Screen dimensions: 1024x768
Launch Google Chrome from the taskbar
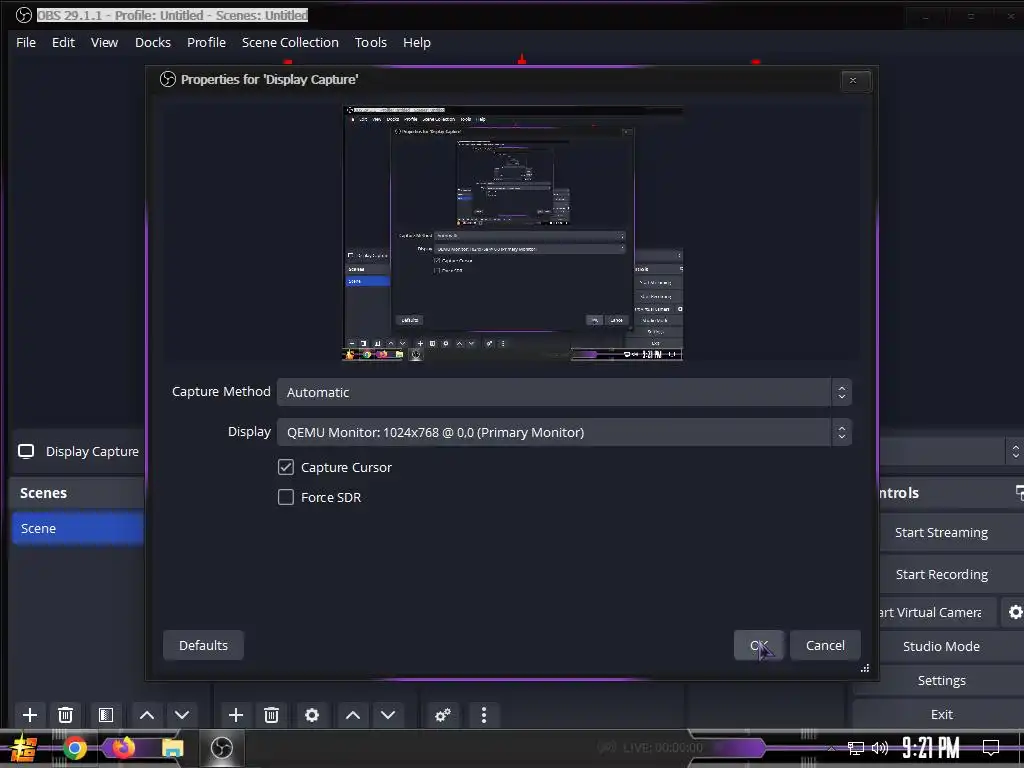[75, 748]
